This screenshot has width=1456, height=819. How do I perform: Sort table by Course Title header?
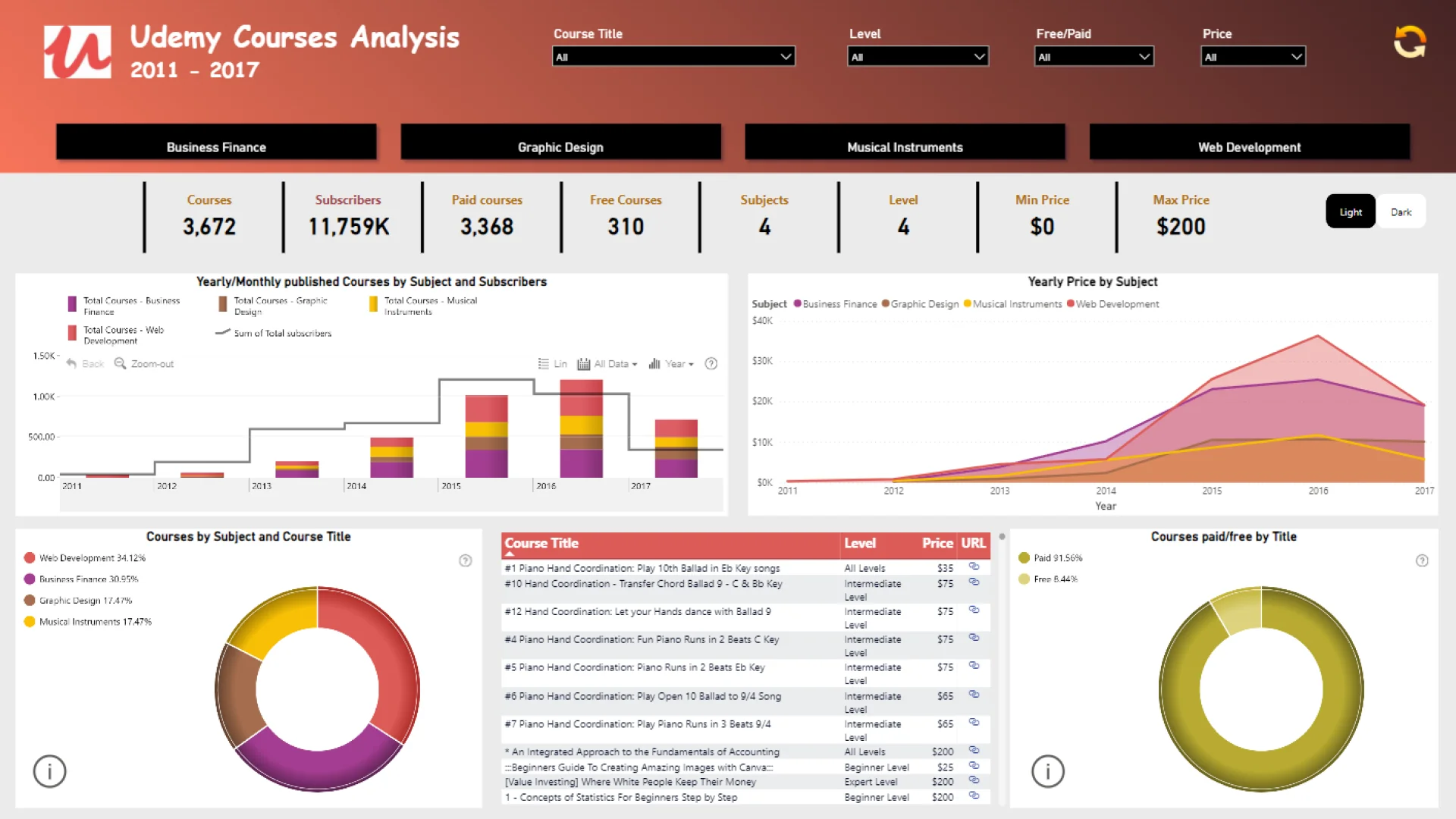click(x=541, y=543)
